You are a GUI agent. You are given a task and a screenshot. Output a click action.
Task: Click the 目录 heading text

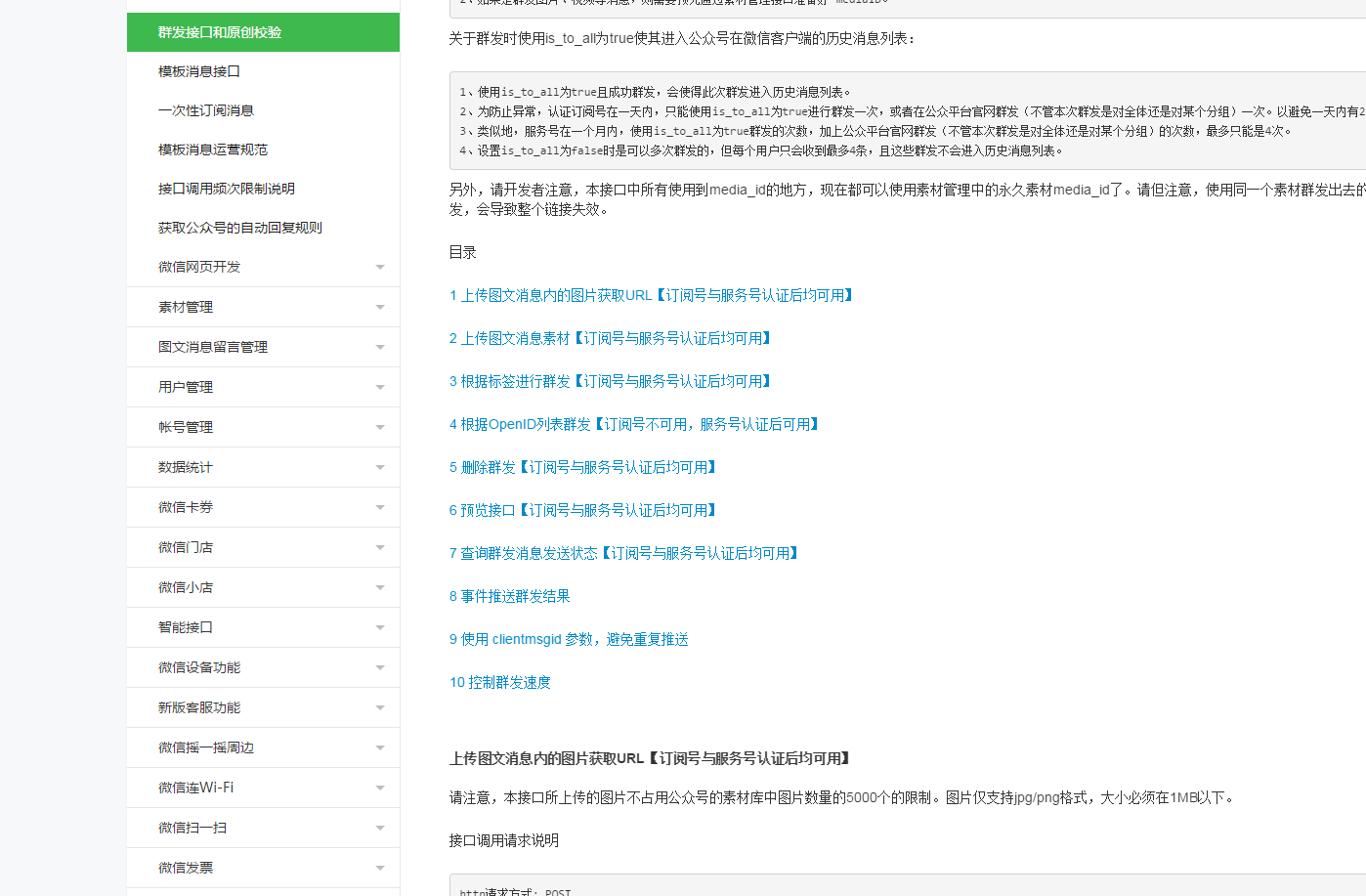point(462,252)
